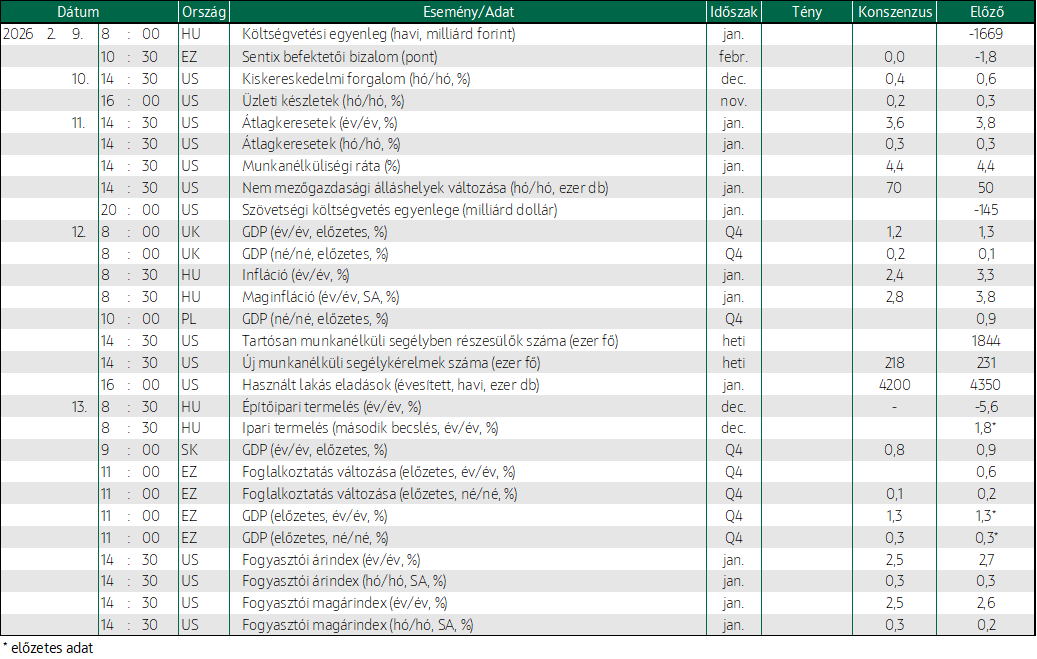Select the Költségvetési egyenleg row text

[378, 34]
